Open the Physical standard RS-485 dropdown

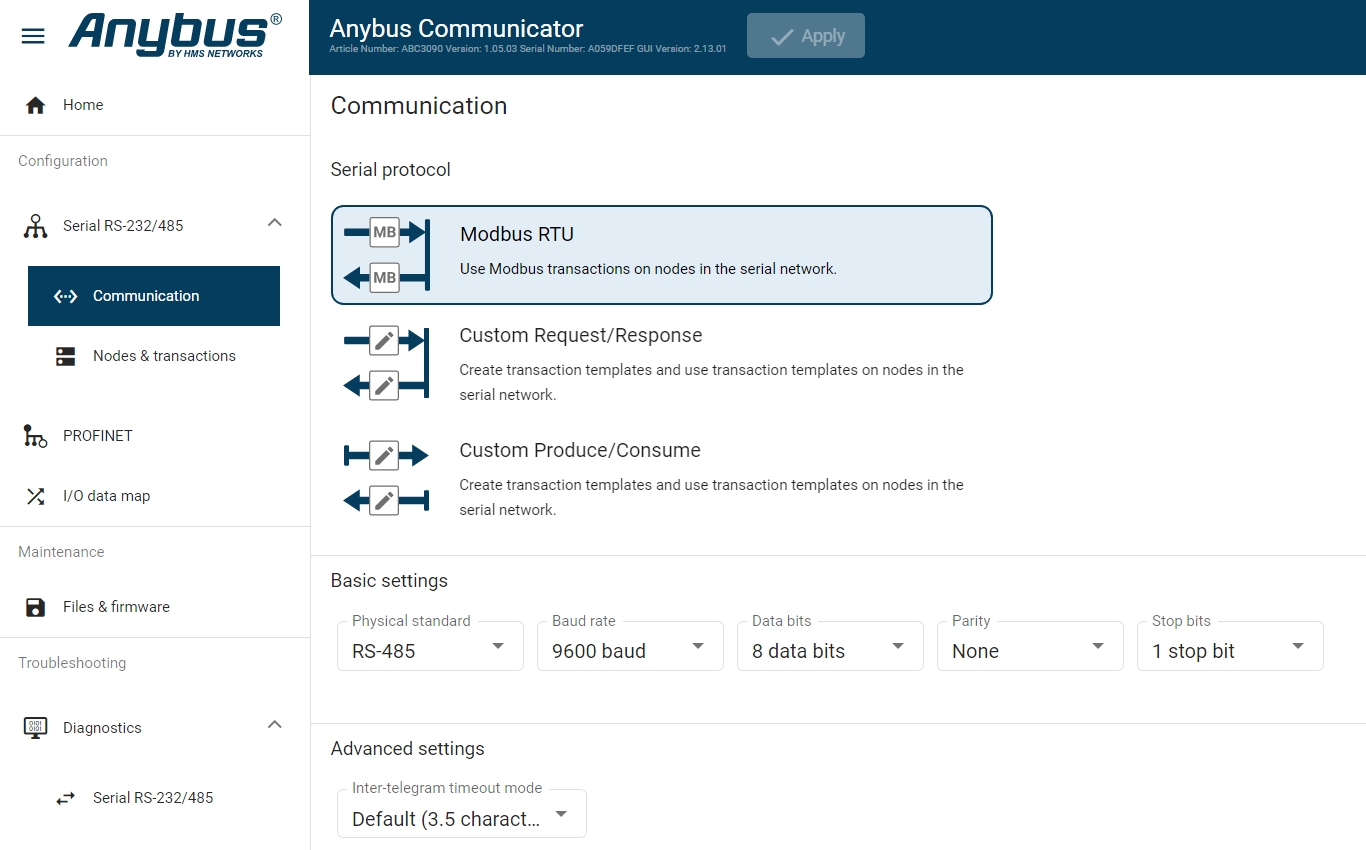tap(430, 646)
